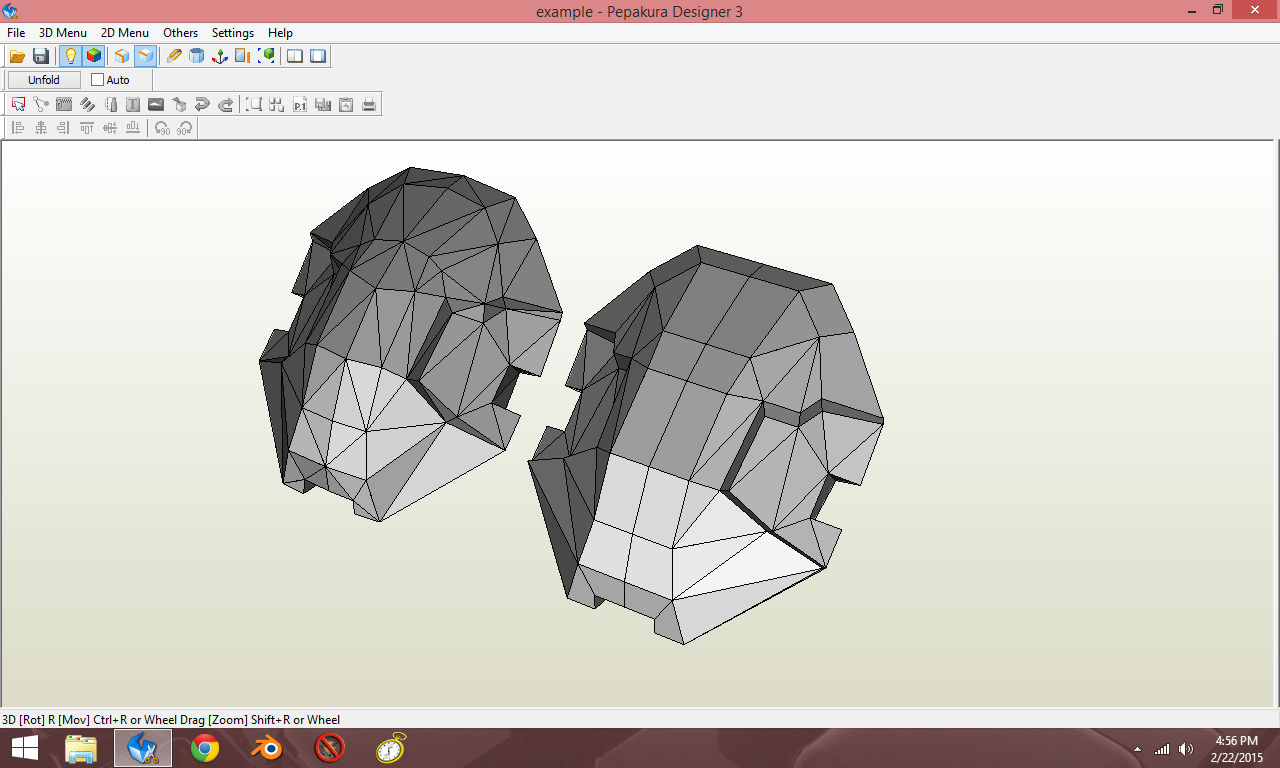The height and width of the screenshot is (768, 1280).
Task: Click the pencil edge edit tool
Action: point(174,56)
